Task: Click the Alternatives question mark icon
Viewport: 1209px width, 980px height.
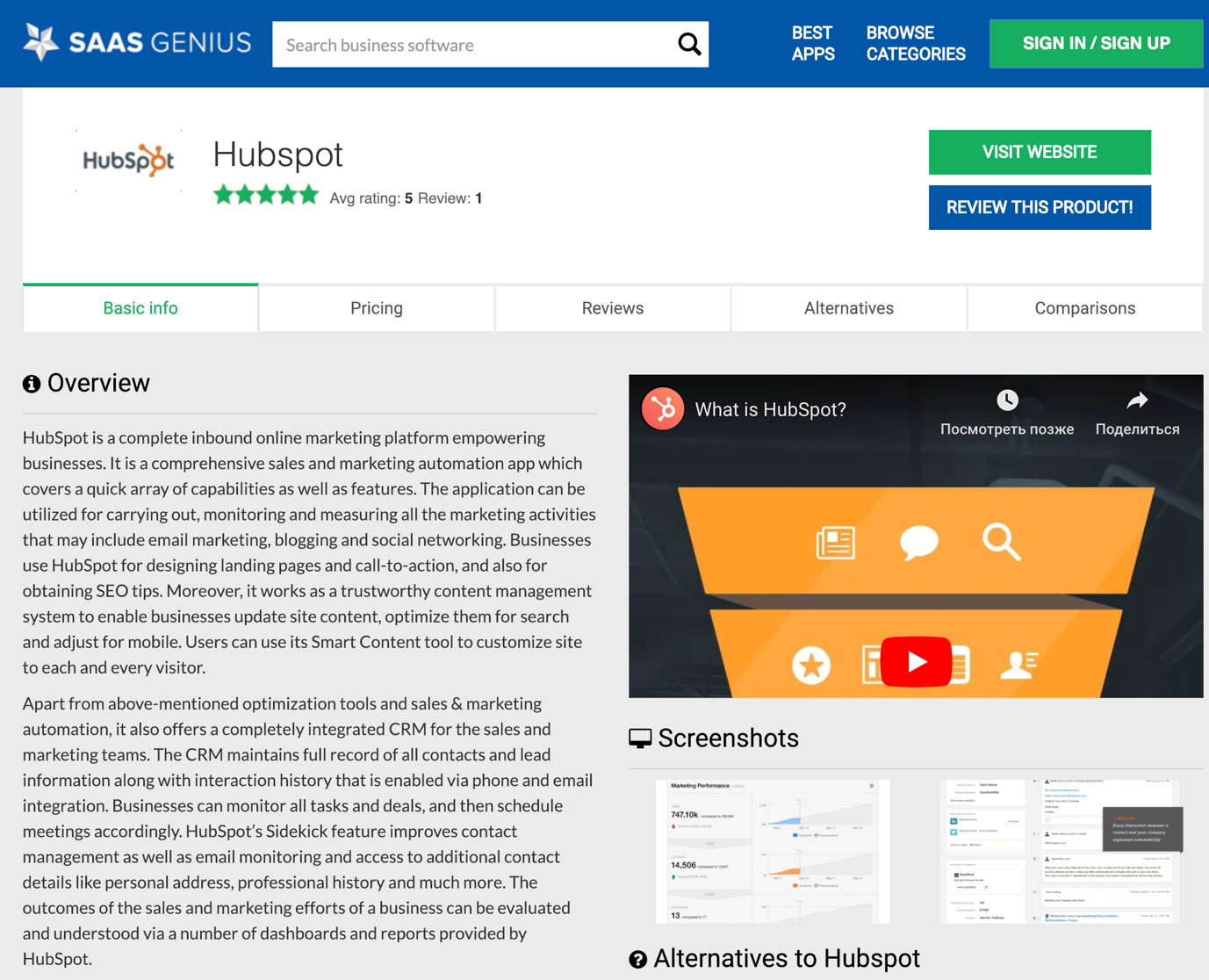Action: click(x=638, y=960)
